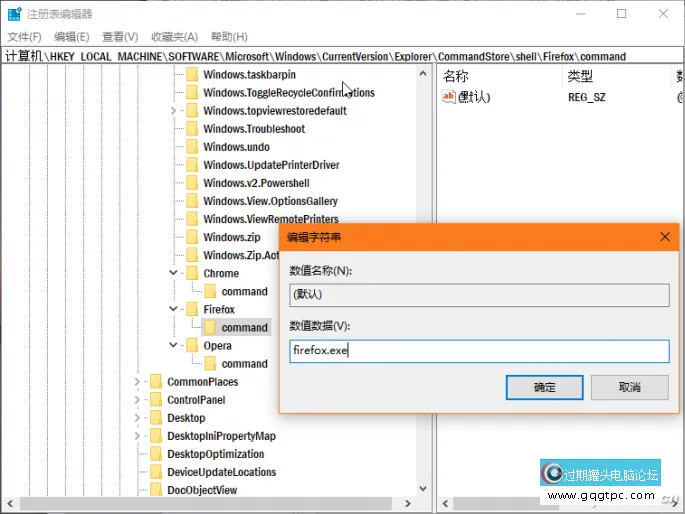Open the 文件(F) menu
This screenshot has width=685, height=514.
(x=24, y=36)
